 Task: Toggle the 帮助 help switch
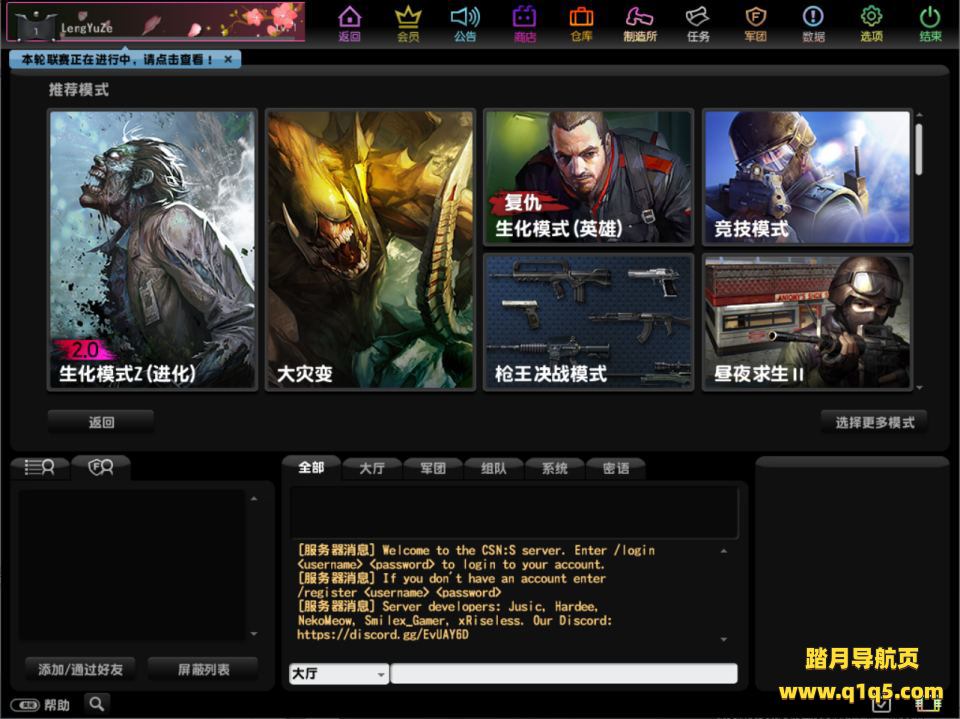pos(28,705)
